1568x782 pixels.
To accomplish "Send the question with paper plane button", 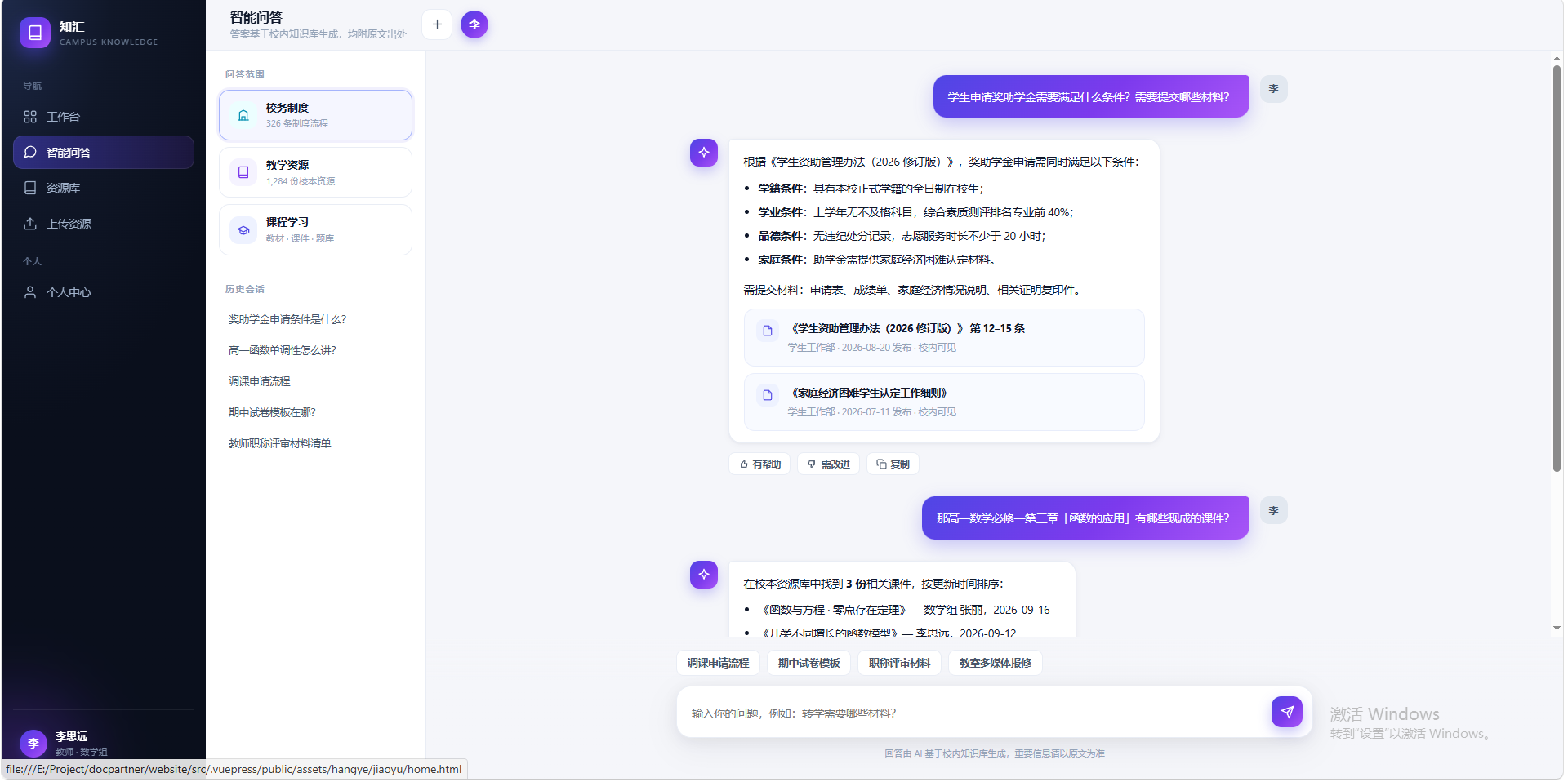I will point(1287,712).
